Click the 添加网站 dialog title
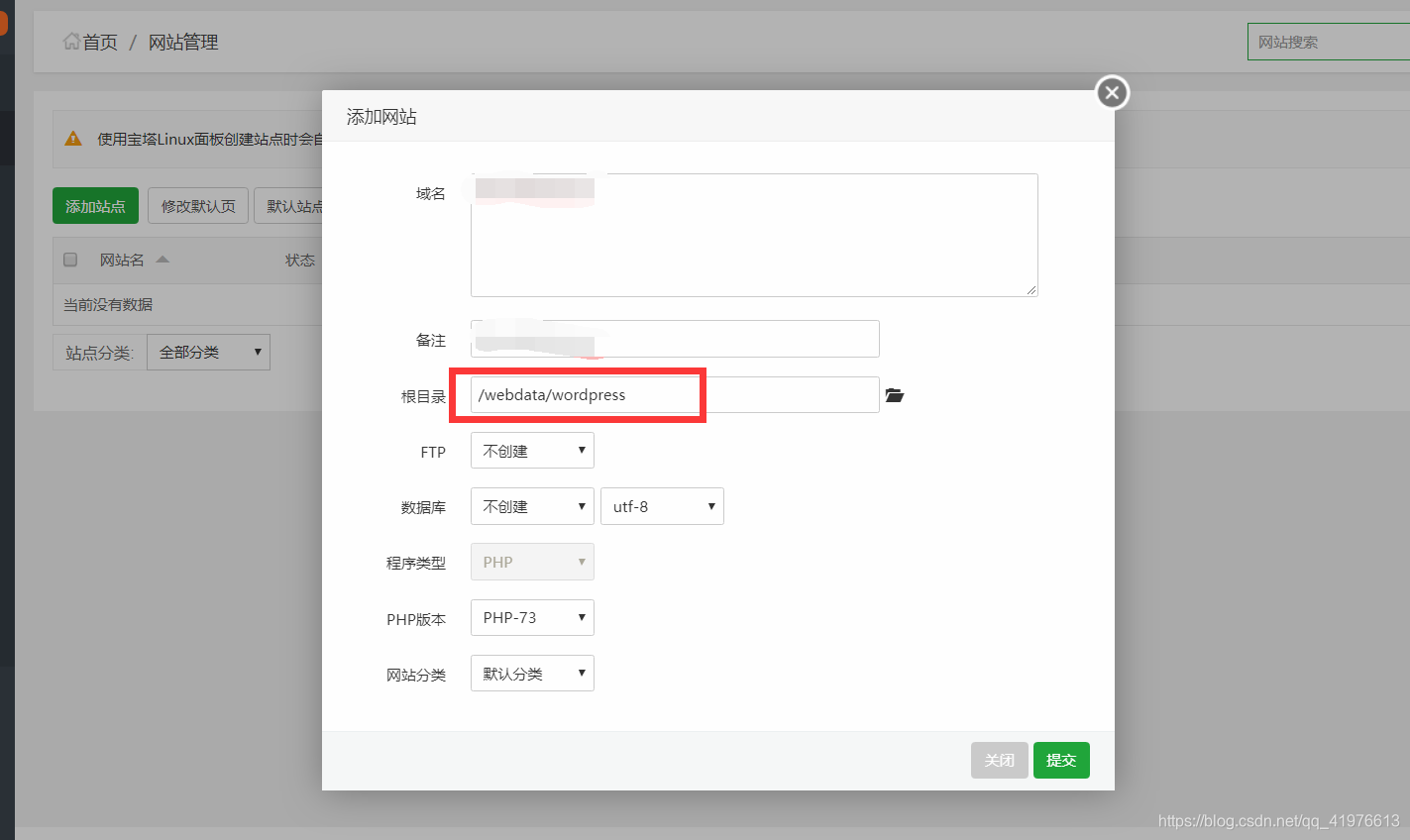The height and width of the screenshot is (840, 1410). (x=381, y=116)
